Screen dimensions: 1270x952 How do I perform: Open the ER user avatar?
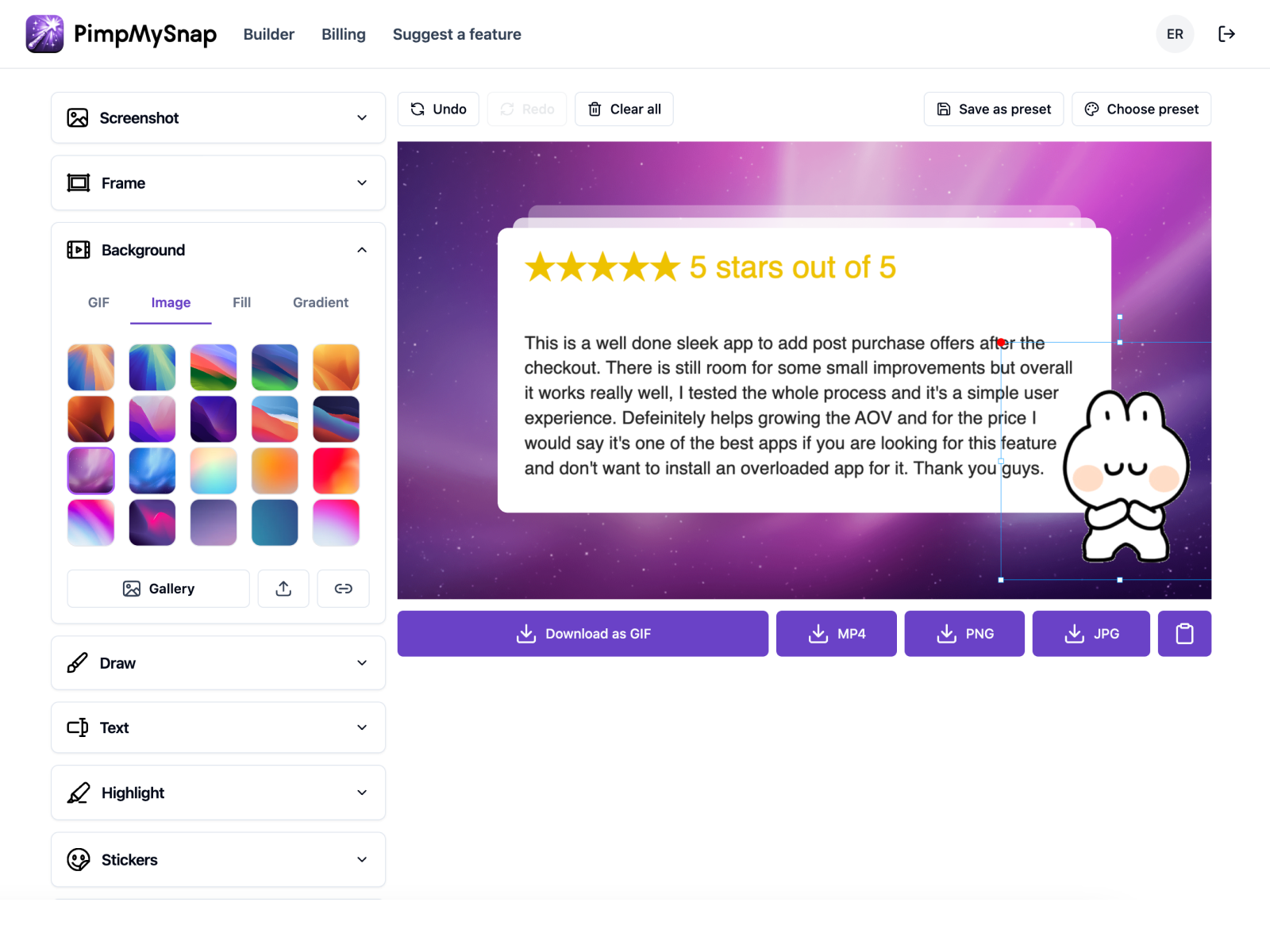click(x=1174, y=34)
